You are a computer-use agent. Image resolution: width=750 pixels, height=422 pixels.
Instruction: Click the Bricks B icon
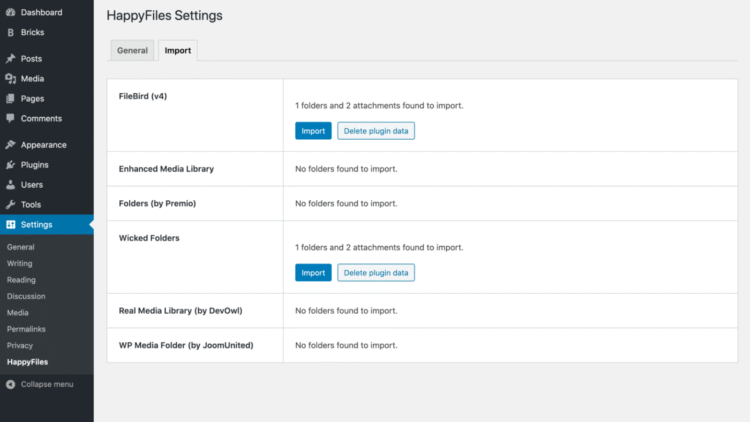11,33
